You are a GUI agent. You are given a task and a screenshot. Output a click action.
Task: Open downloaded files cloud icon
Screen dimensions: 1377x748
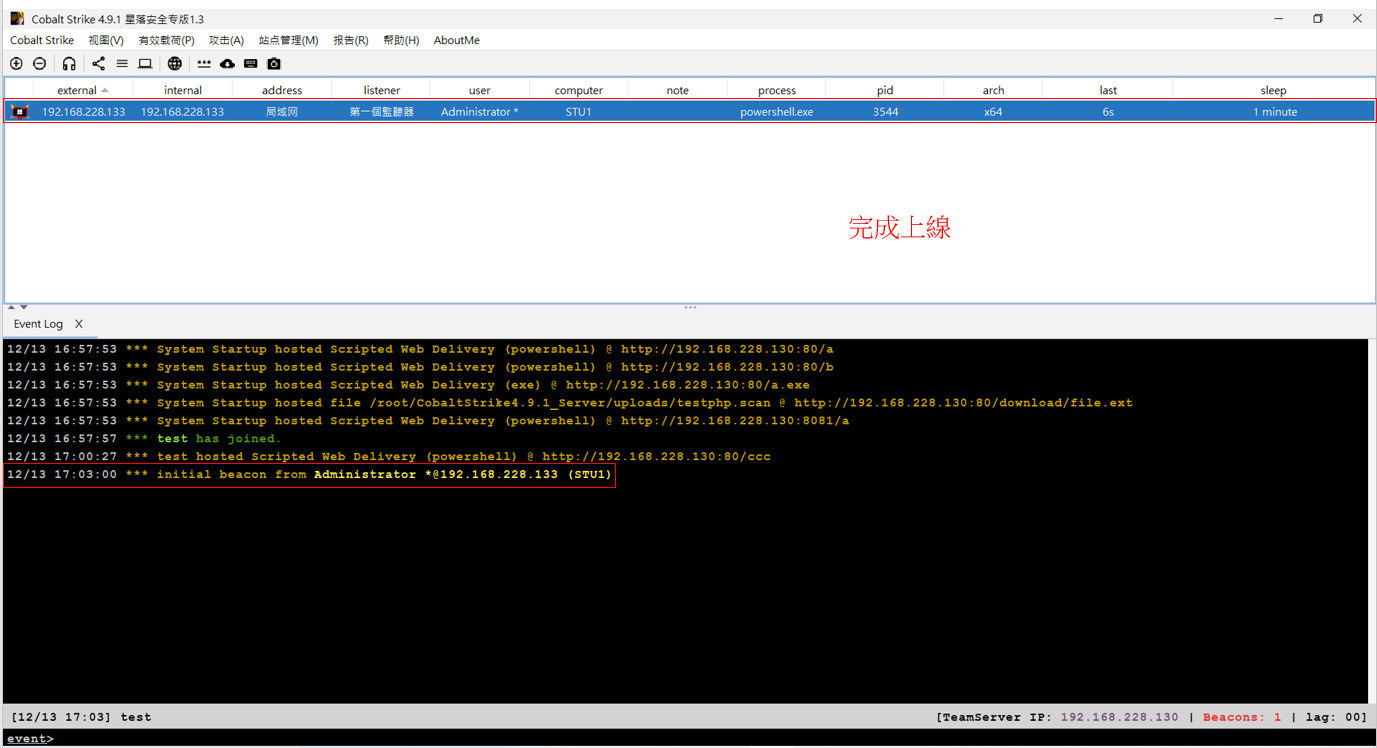tap(227, 64)
